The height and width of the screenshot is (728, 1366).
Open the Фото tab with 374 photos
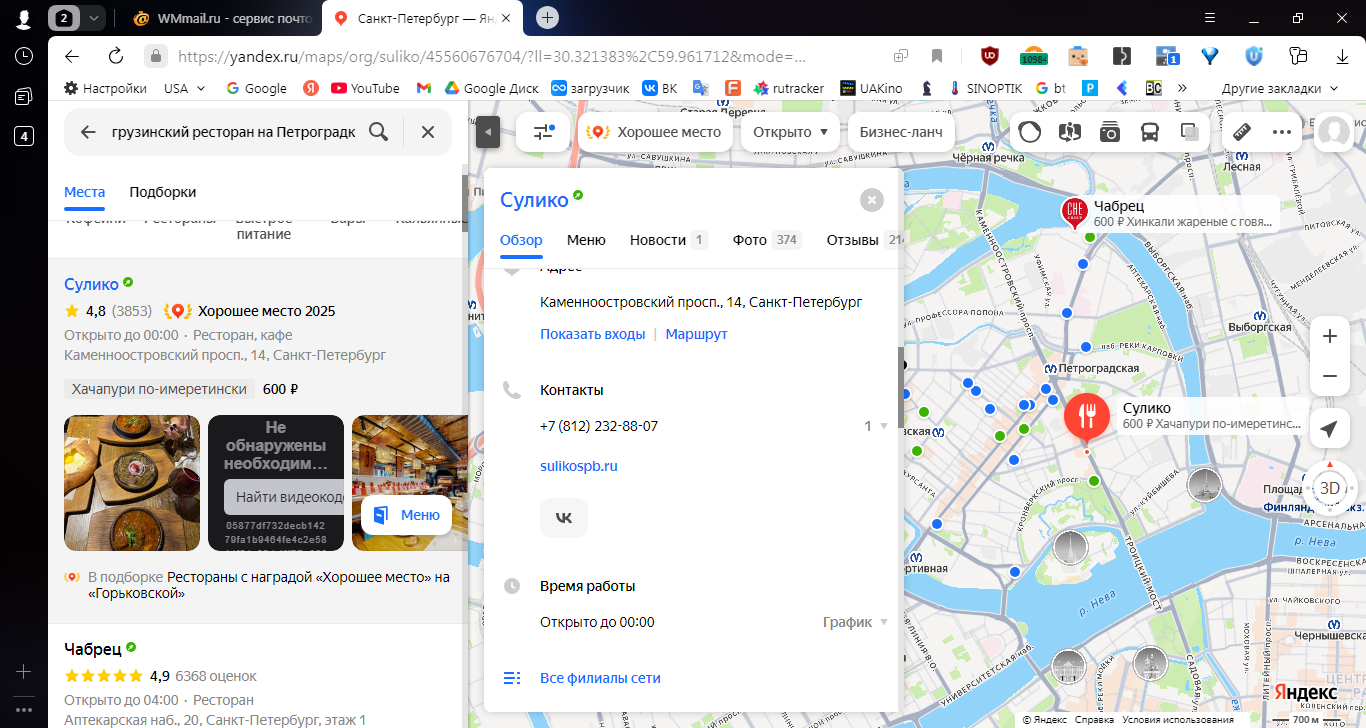click(767, 240)
